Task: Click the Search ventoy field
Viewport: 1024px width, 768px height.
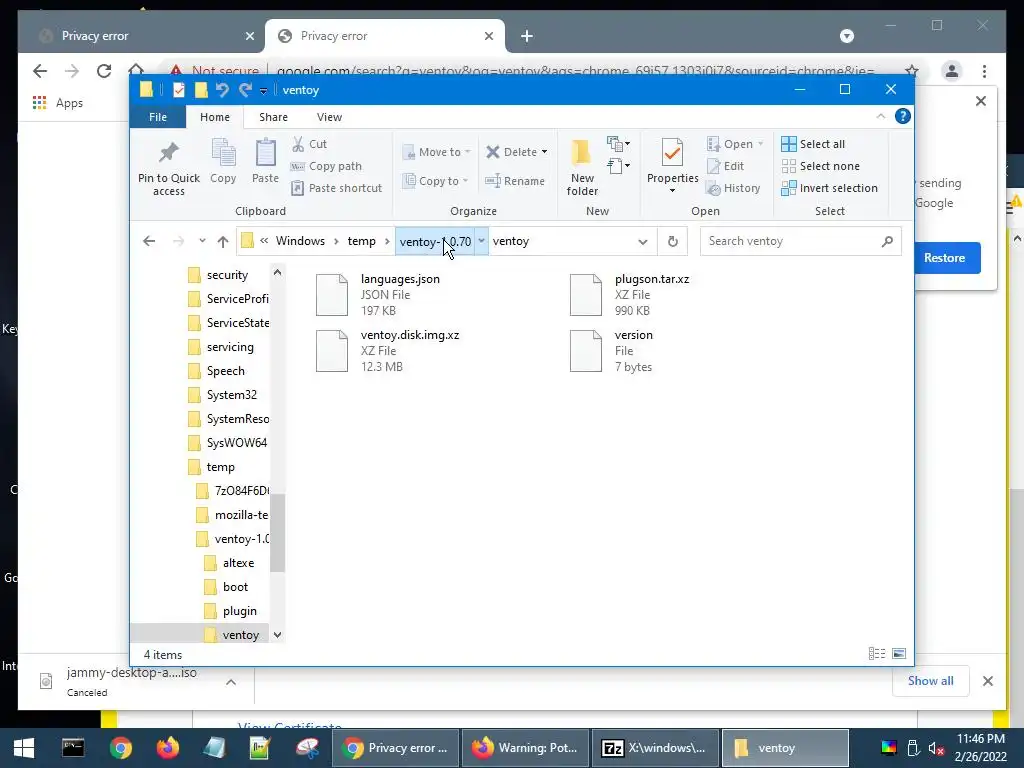Action: point(801,241)
